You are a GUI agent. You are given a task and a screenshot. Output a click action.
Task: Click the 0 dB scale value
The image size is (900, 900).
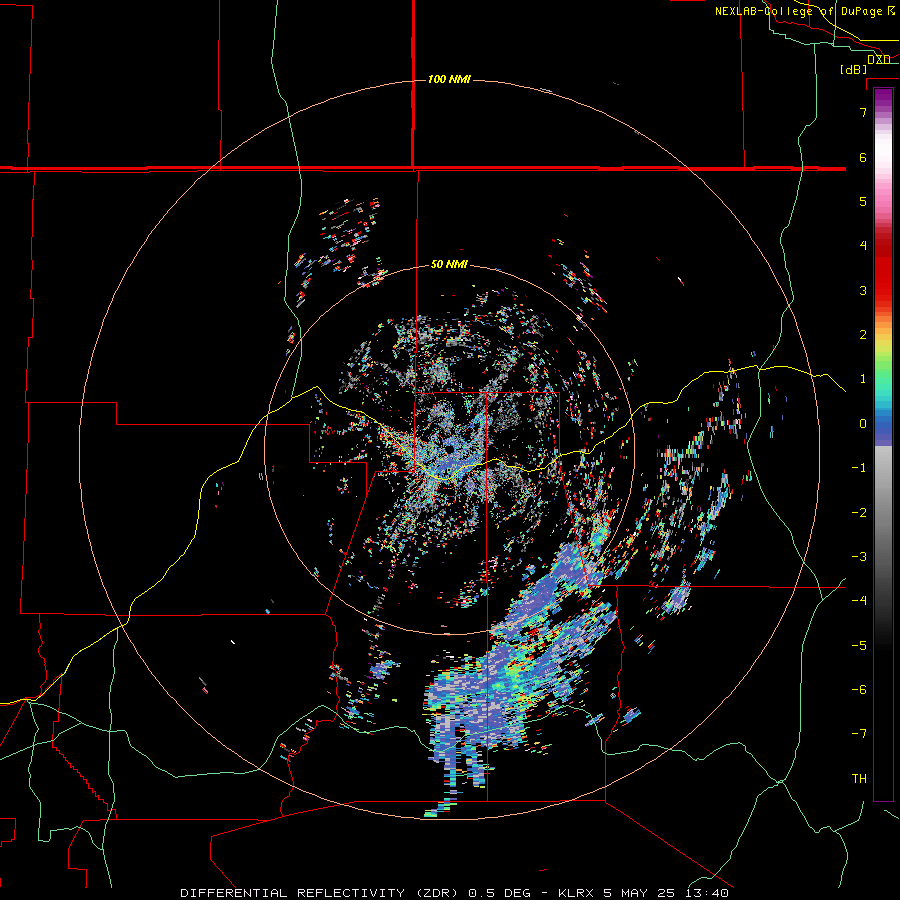coord(863,424)
